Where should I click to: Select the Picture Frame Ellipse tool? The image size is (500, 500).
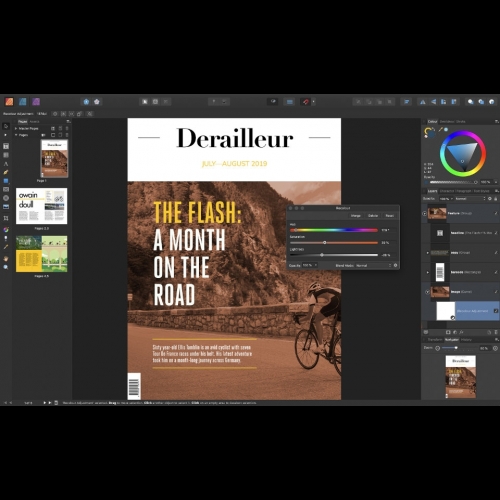(6, 198)
